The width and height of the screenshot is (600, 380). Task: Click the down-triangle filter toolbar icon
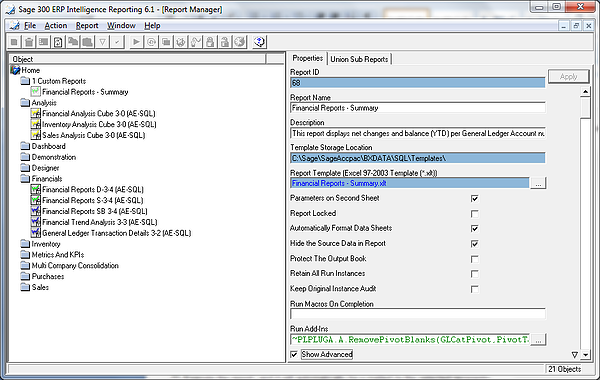click(x=102, y=42)
